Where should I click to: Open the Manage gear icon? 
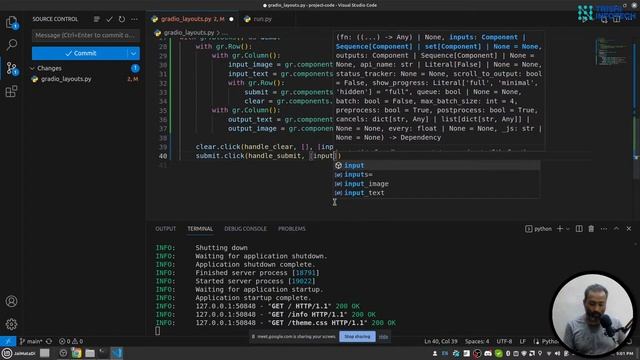click(11, 324)
